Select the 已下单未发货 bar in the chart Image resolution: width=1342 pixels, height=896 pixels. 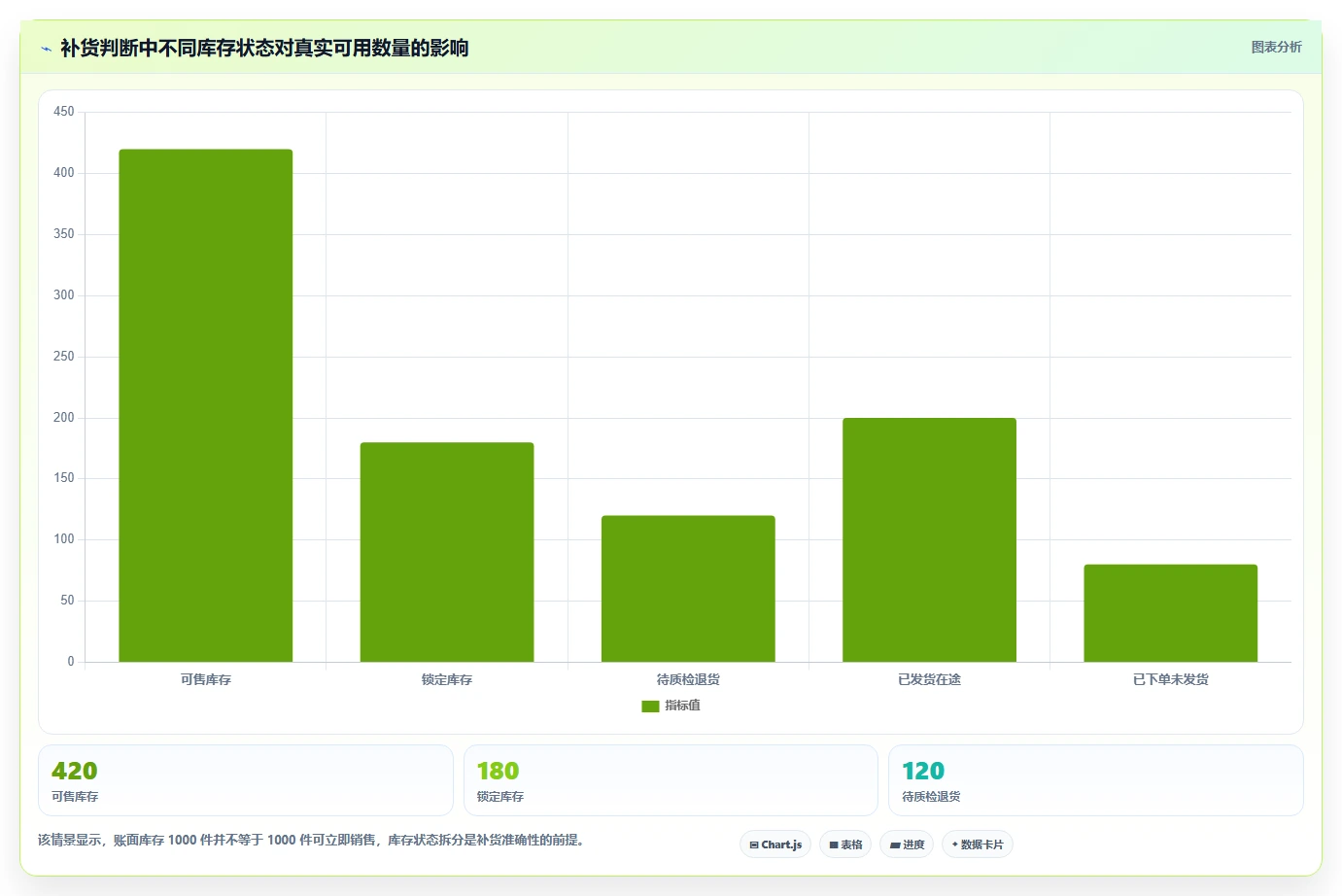[x=1170, y=613]
